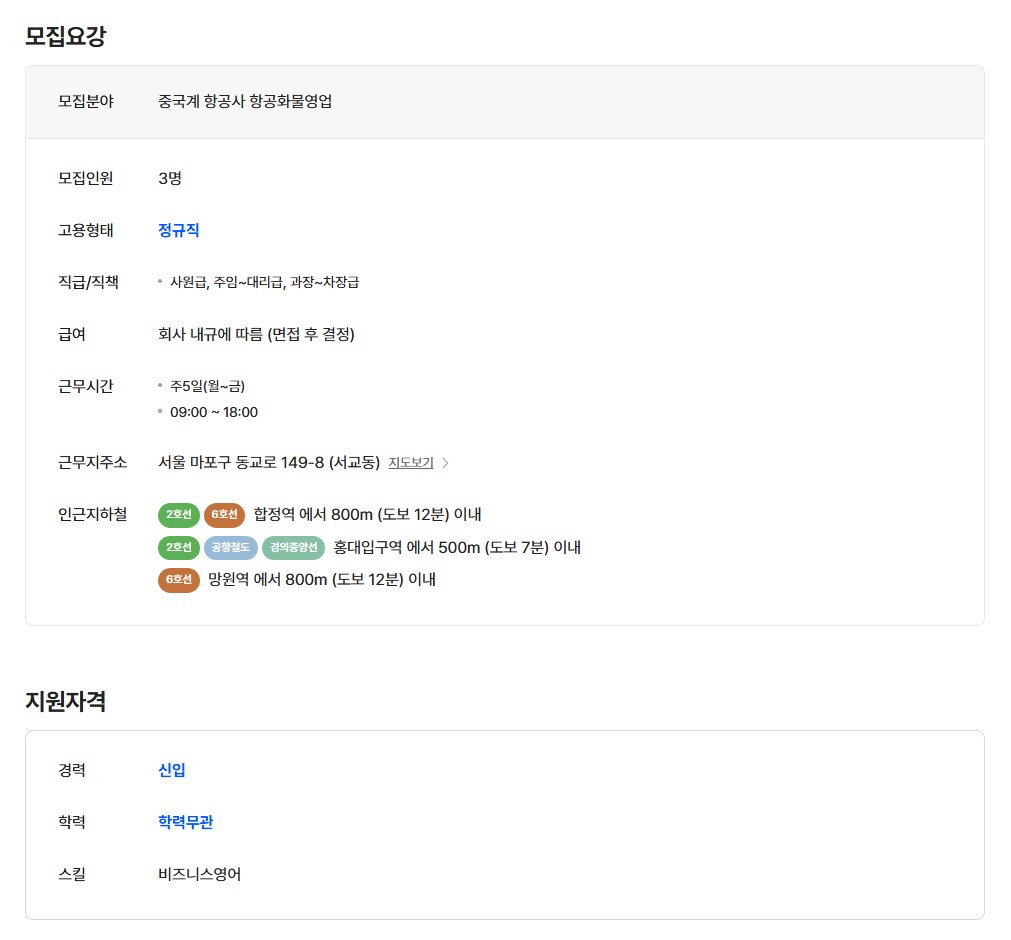Click the 09:00 ~ 18:00 working hours text
Viewport: 1011px width, 940px height.
pyautogui.click(x=214, y=412)
